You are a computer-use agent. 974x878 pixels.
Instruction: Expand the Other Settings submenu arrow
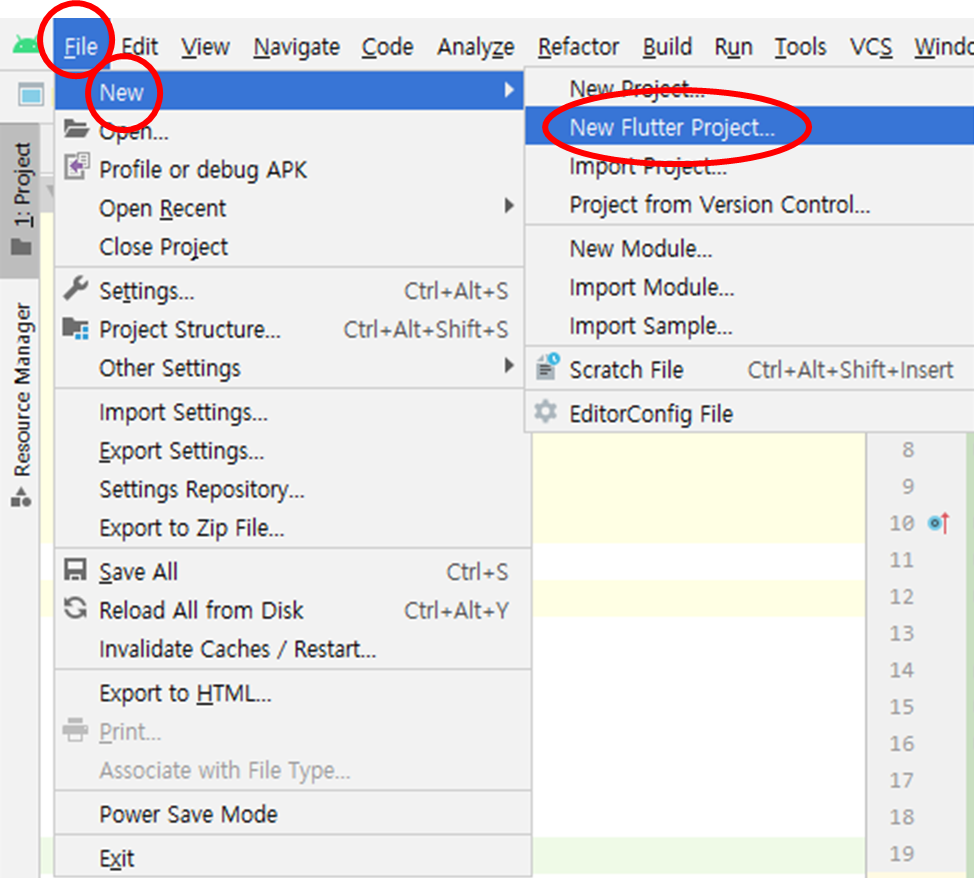point(509,365)
